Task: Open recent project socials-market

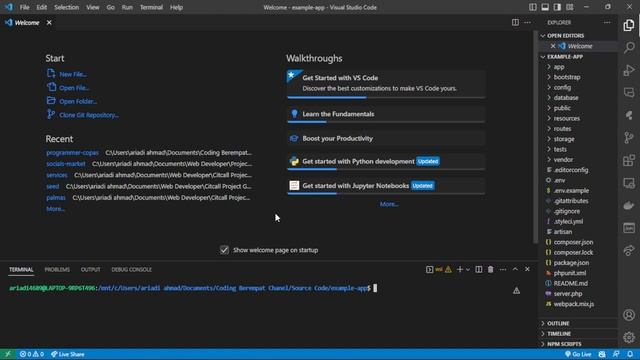Action: pyautogui.click(x=66, y=164)
